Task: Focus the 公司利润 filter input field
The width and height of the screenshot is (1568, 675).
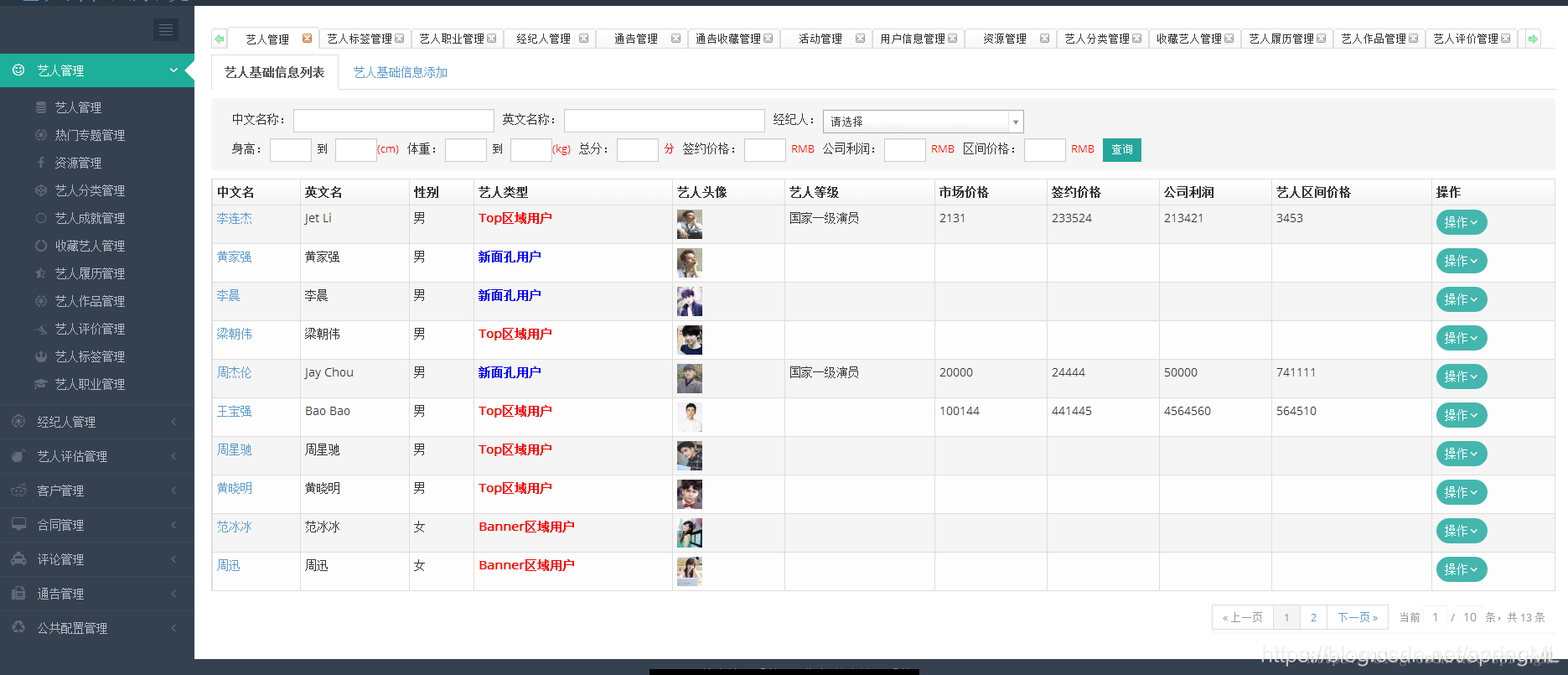Action: coord(905,150)
